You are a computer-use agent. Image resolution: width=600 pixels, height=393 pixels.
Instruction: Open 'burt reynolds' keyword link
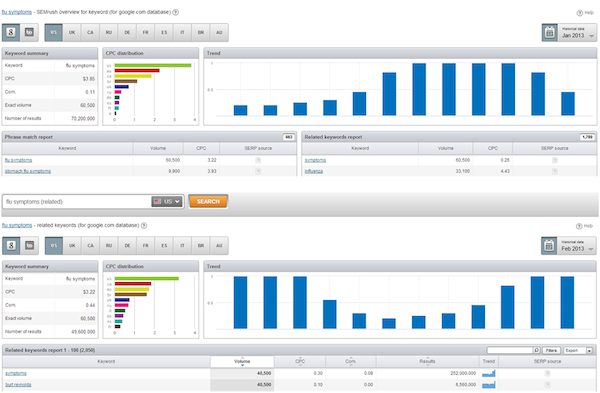(18, 385)
